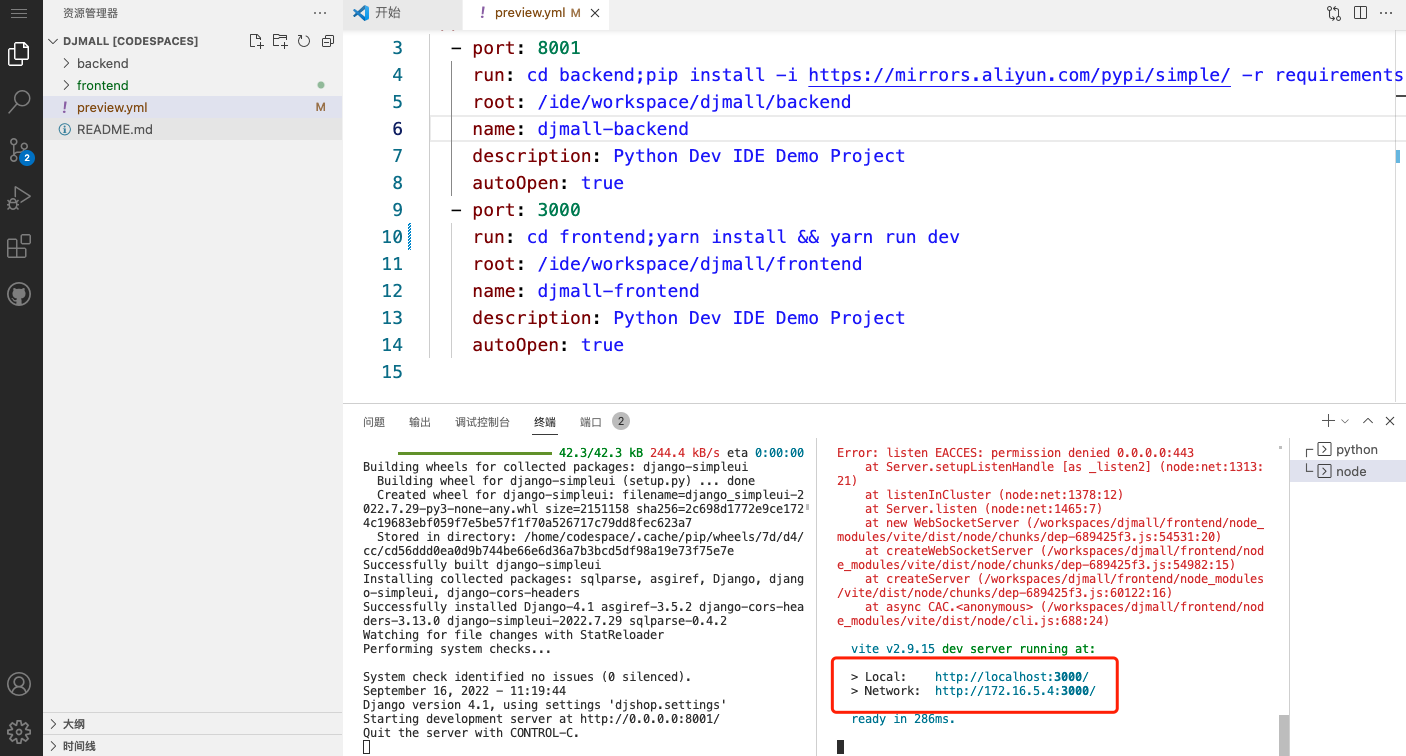Viewport: 1406px width, 756px height.
Task: Maximize the terminal panel size
Action: [1368, 421]
